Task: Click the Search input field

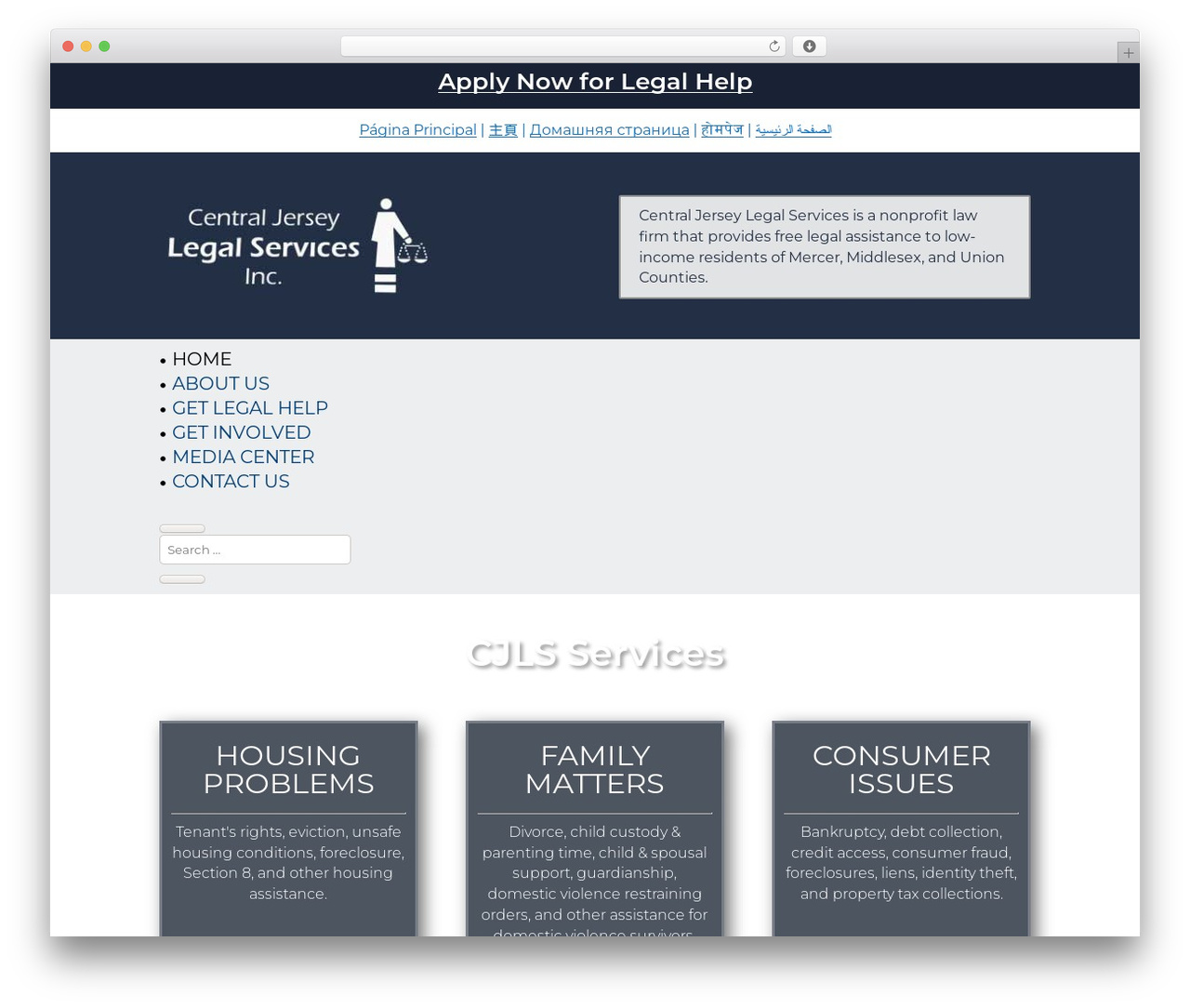Action: click(x=255, y=550)
